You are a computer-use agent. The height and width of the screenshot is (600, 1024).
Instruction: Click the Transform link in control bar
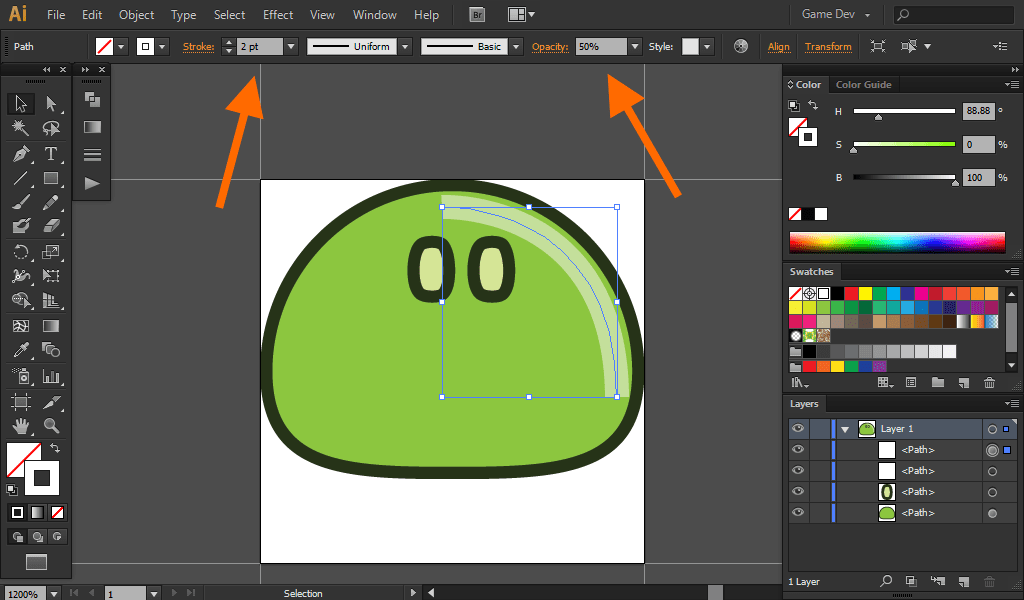(828, 47)
